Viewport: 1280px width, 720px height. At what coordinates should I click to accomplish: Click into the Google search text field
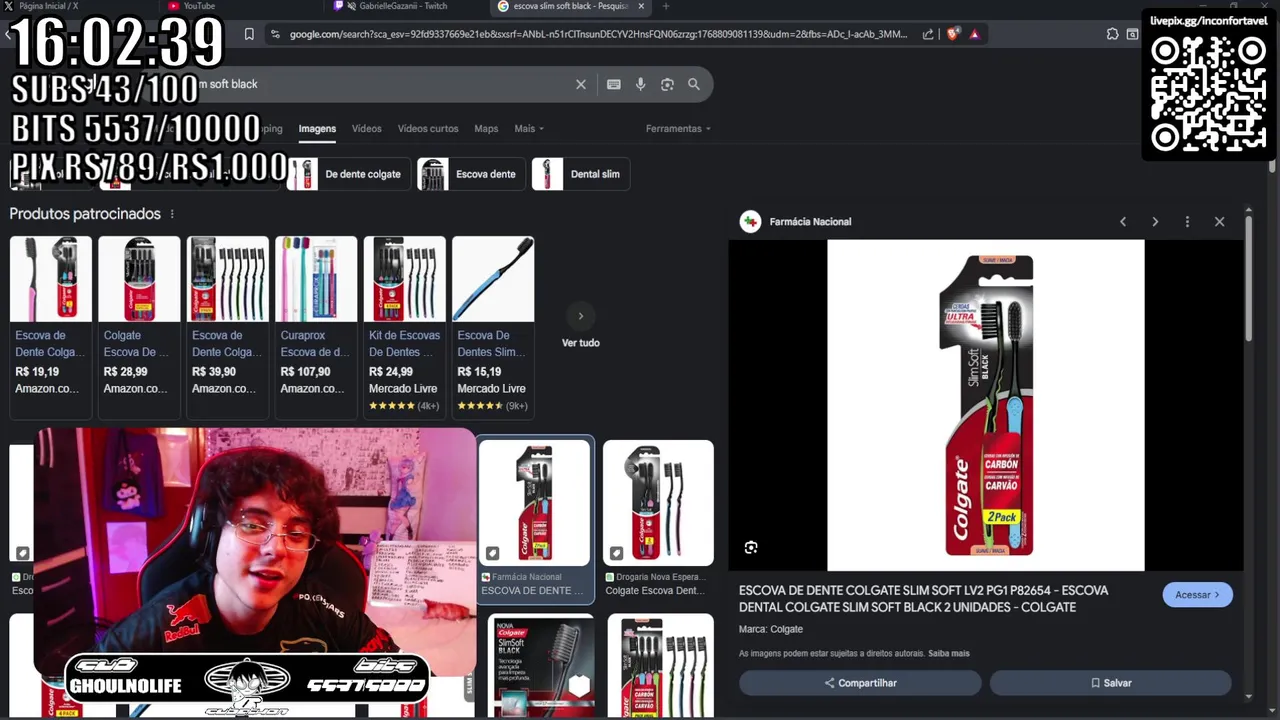[x=380, y=85]
